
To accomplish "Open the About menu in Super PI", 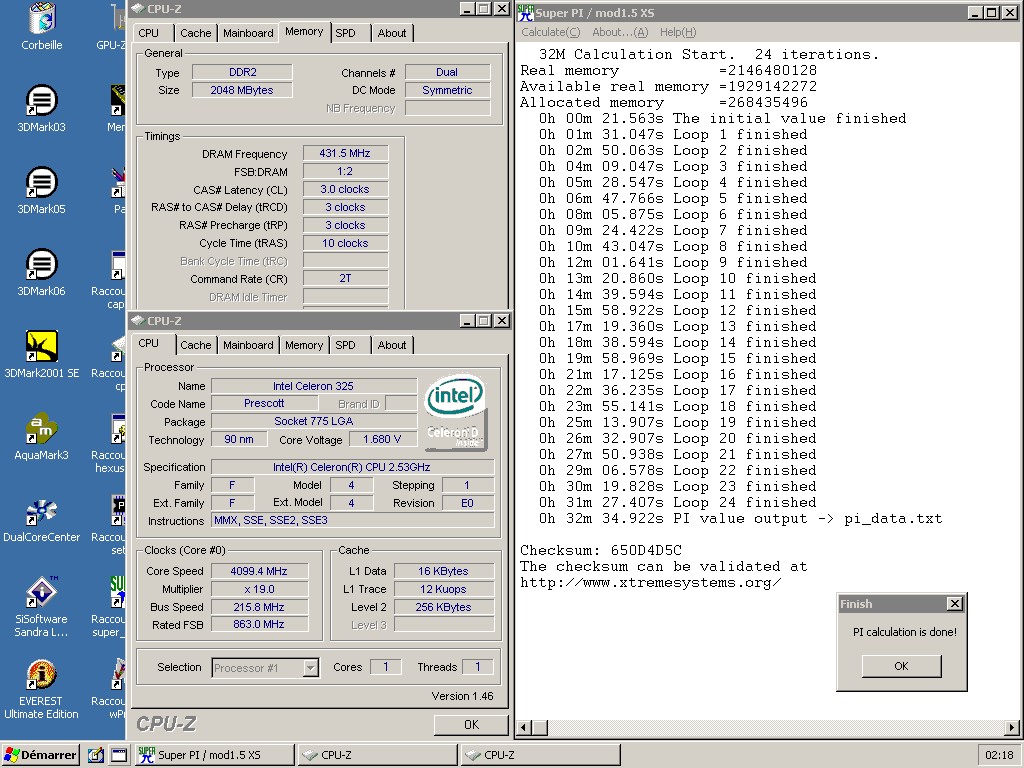I will pyautogui.click(x=620, y=32).
